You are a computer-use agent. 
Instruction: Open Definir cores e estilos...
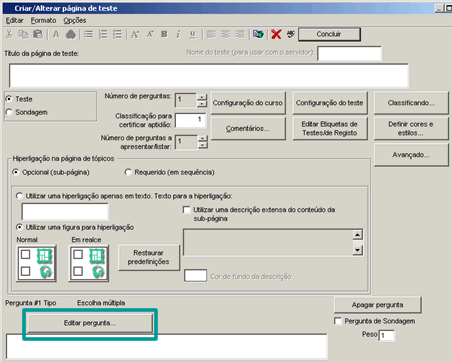click(x=411, y=128)
